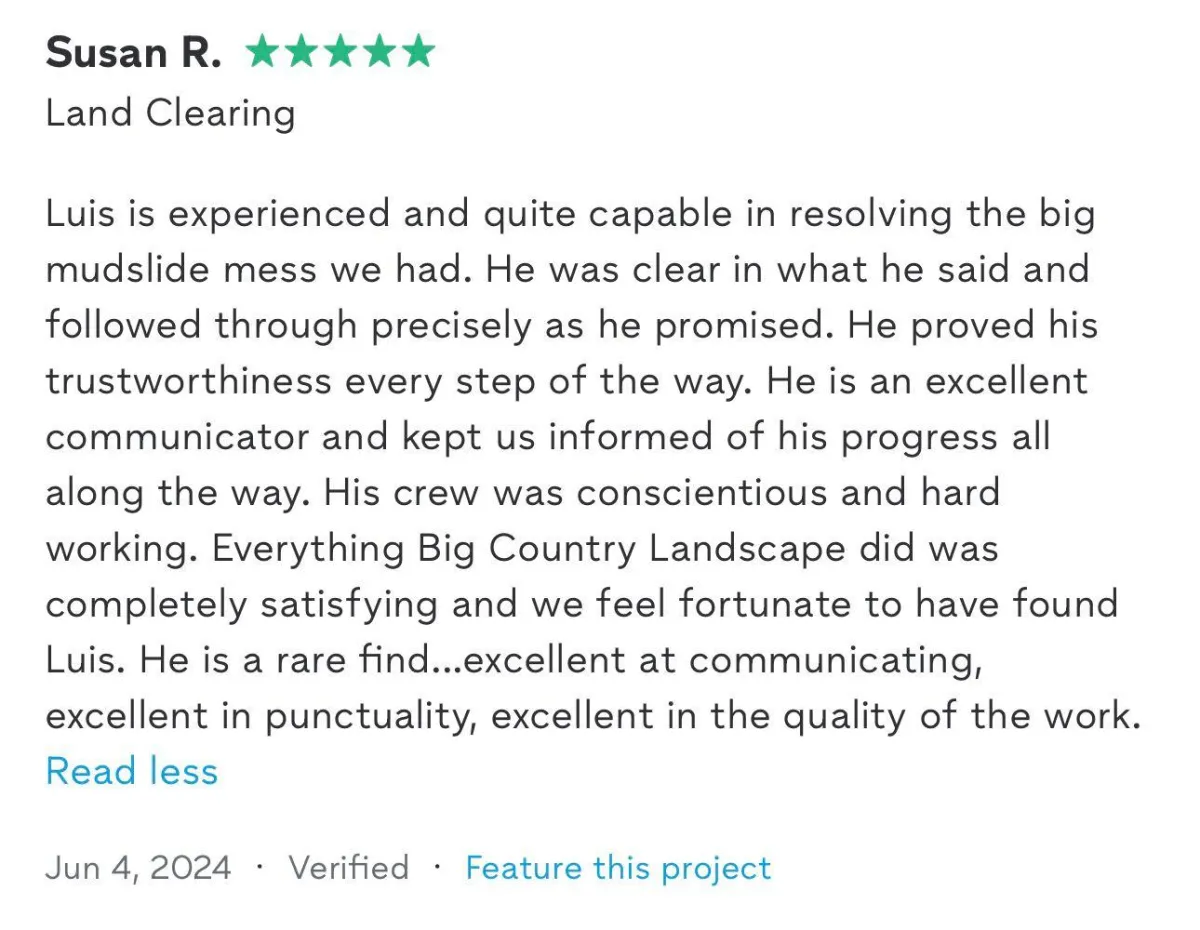The width and height of the screenshot is (1200, 930).
Task: Click the word trustworthiness in the review
Action: pos(188,381)
